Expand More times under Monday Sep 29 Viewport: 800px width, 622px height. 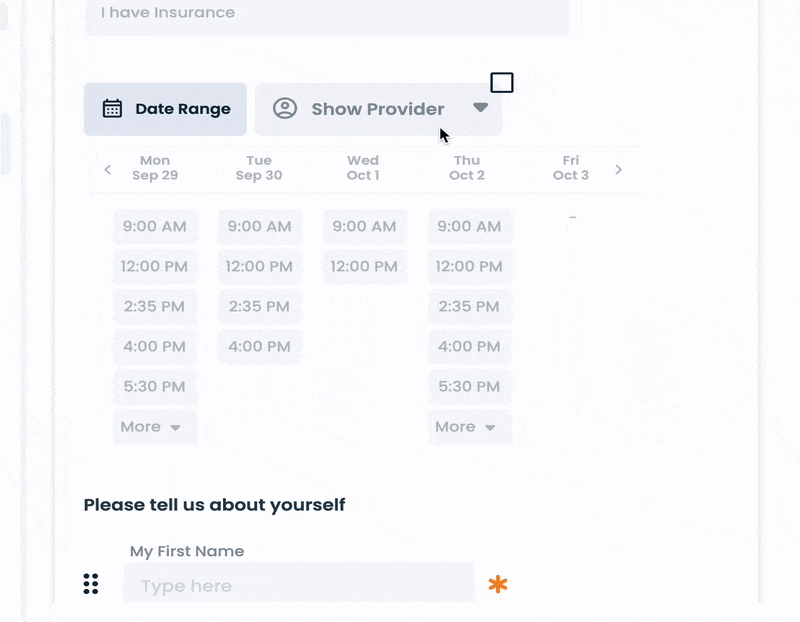click(x=153, y=427)
